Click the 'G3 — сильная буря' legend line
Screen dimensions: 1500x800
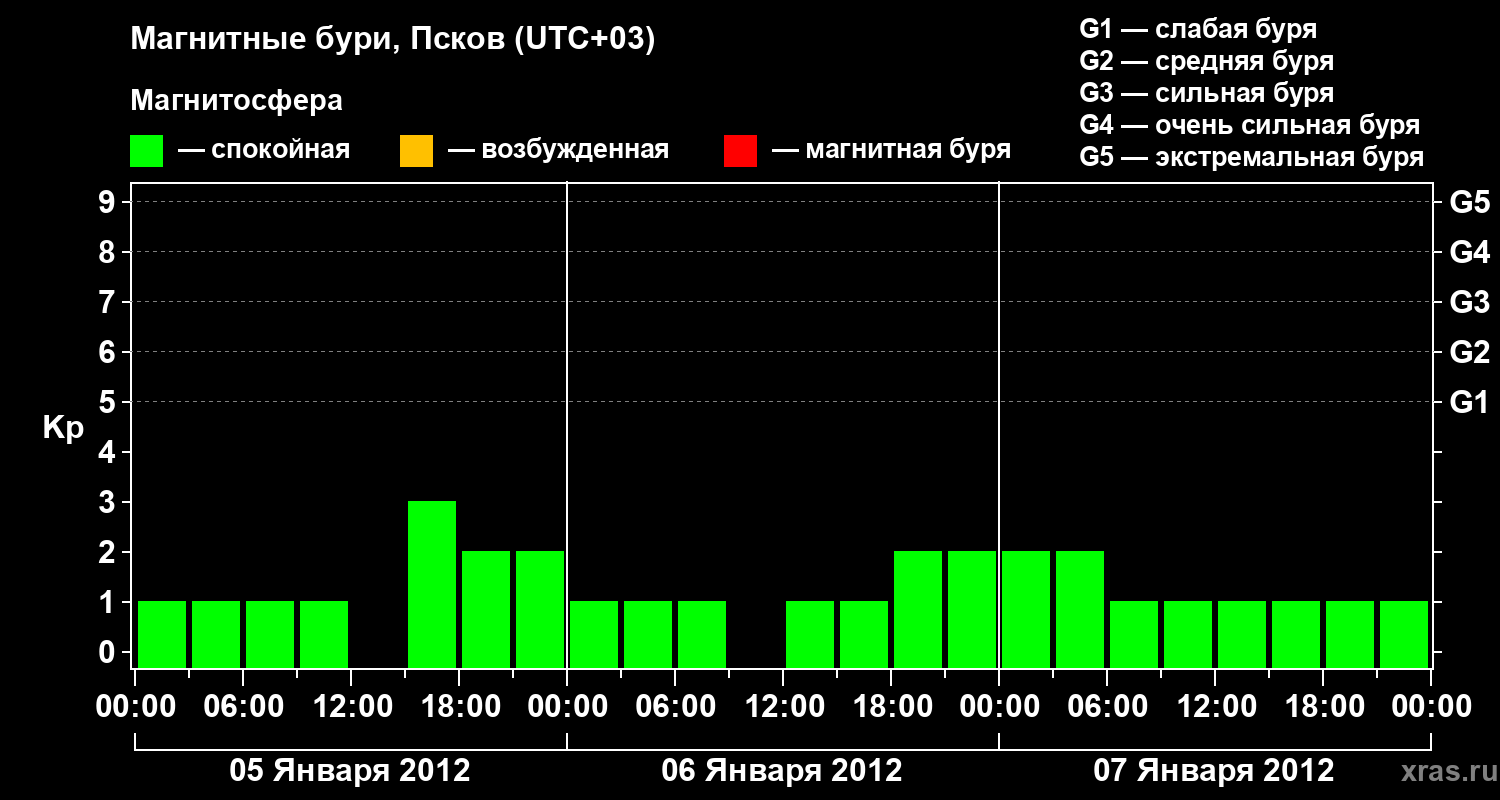tap(1207, 93)
